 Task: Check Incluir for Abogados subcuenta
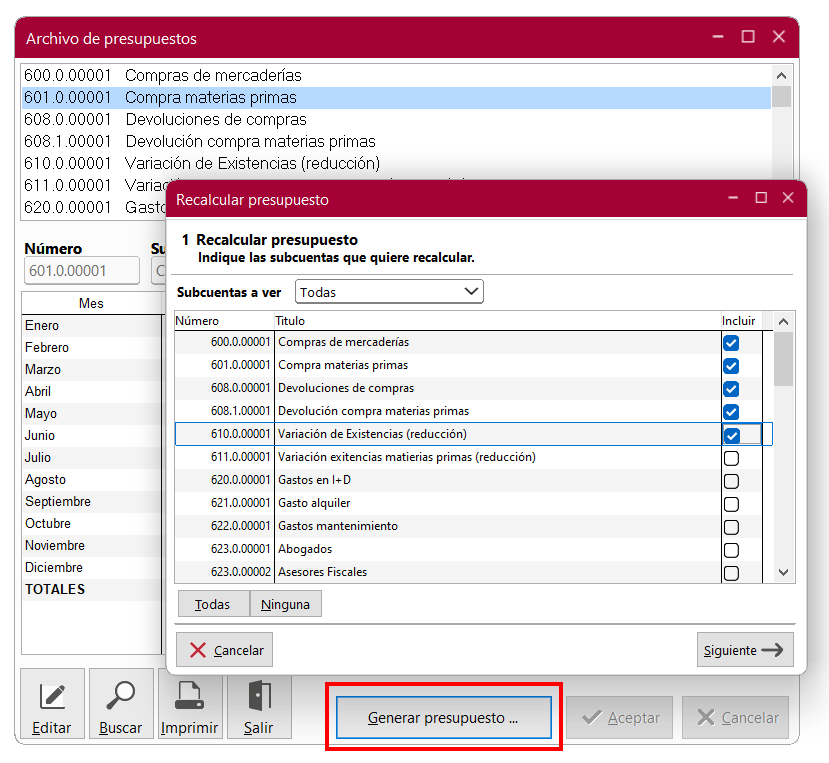point(731,550)
